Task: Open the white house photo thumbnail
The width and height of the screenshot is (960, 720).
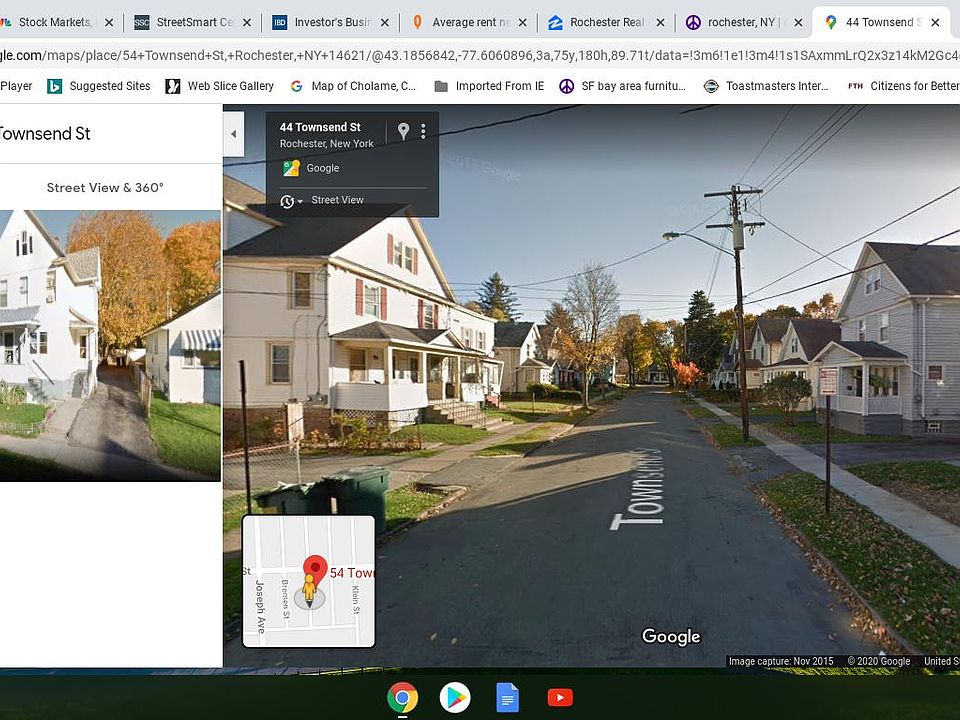Action: [x=110, y=346]
